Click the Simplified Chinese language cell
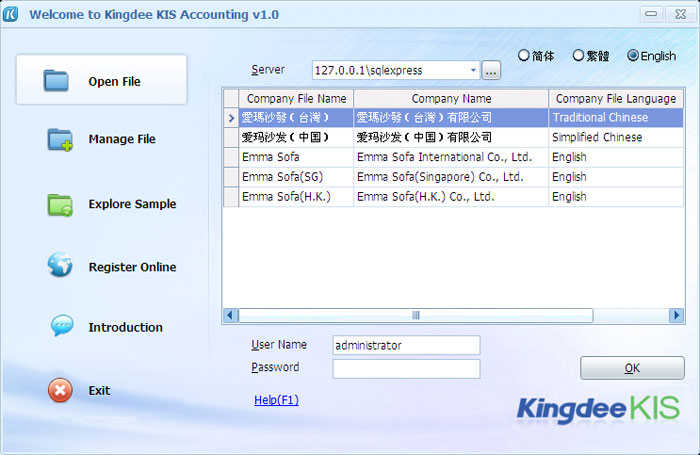The width and height of the screenshot is (700, 455). [616, 138]
